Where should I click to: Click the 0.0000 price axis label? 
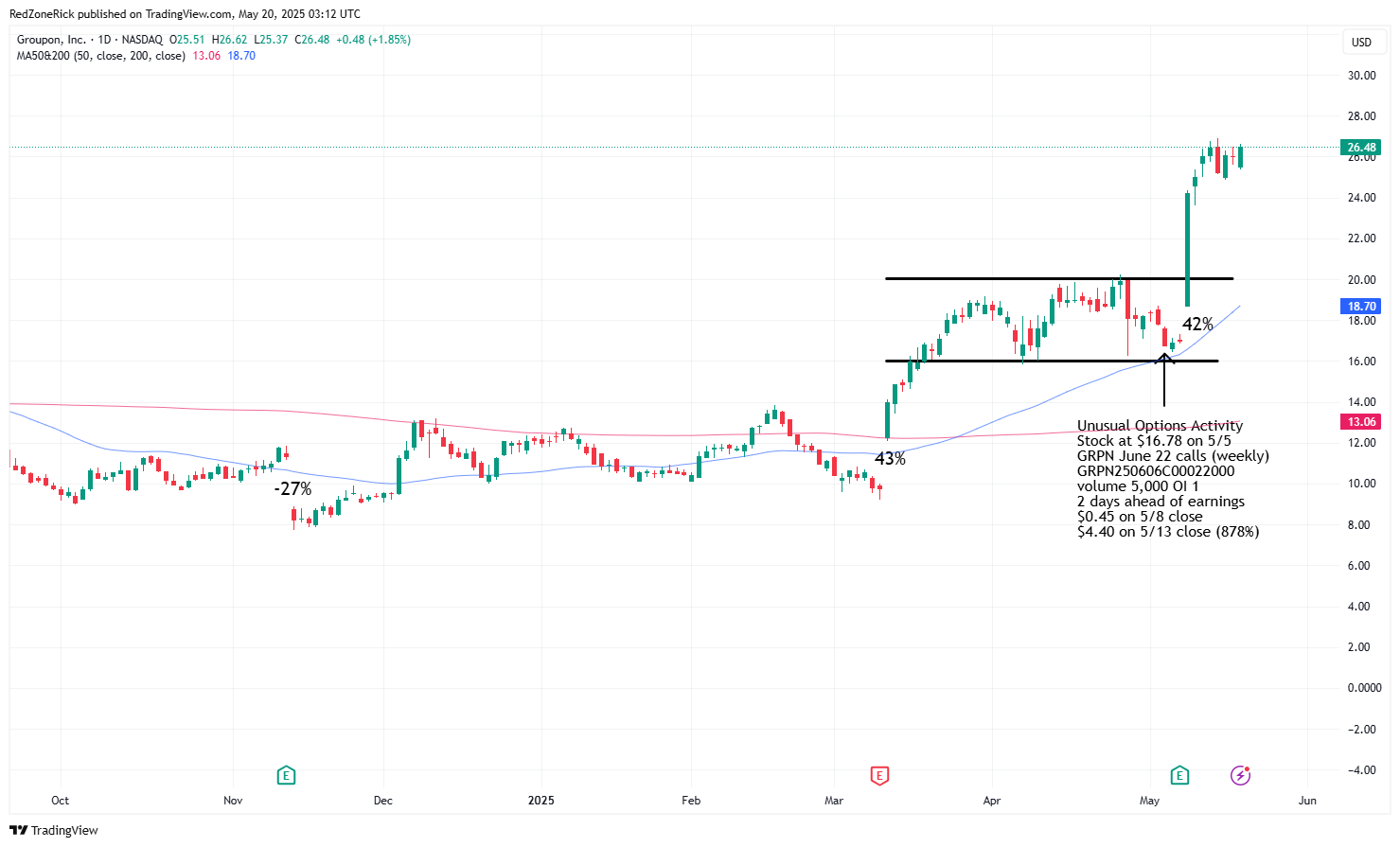(x=1364, y=688)
